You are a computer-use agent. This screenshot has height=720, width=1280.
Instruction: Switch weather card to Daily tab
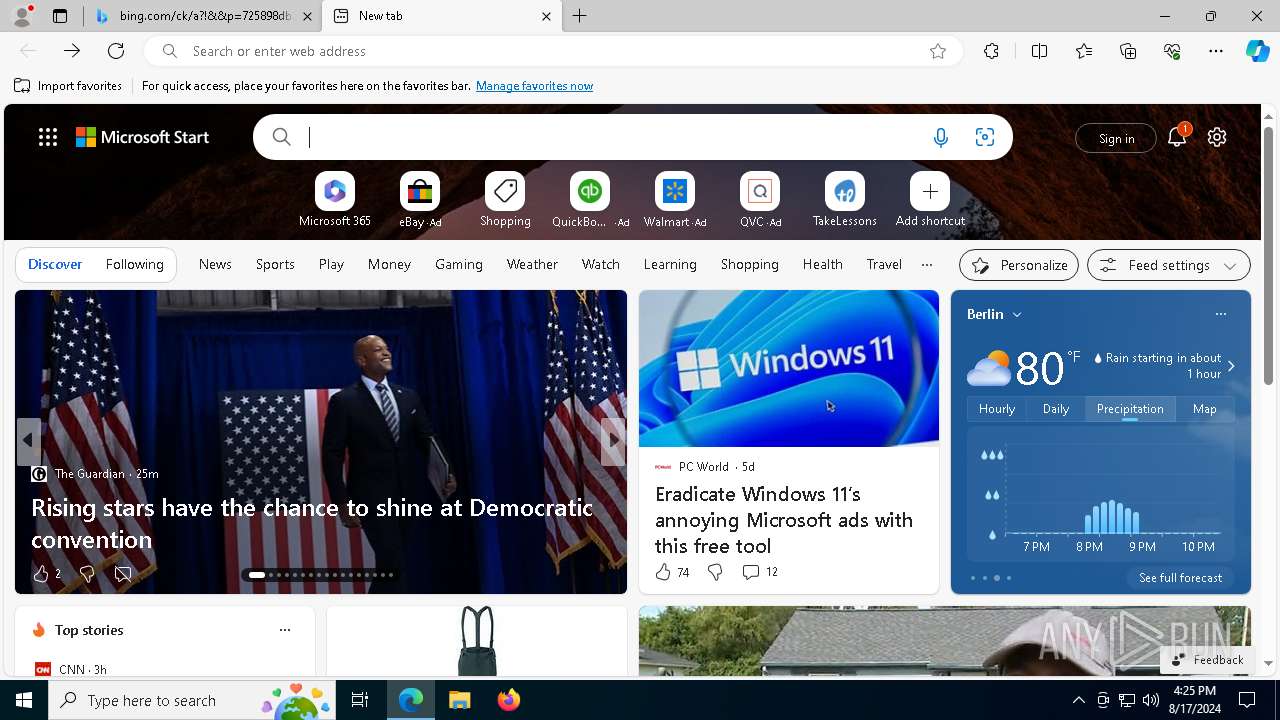1056,409
